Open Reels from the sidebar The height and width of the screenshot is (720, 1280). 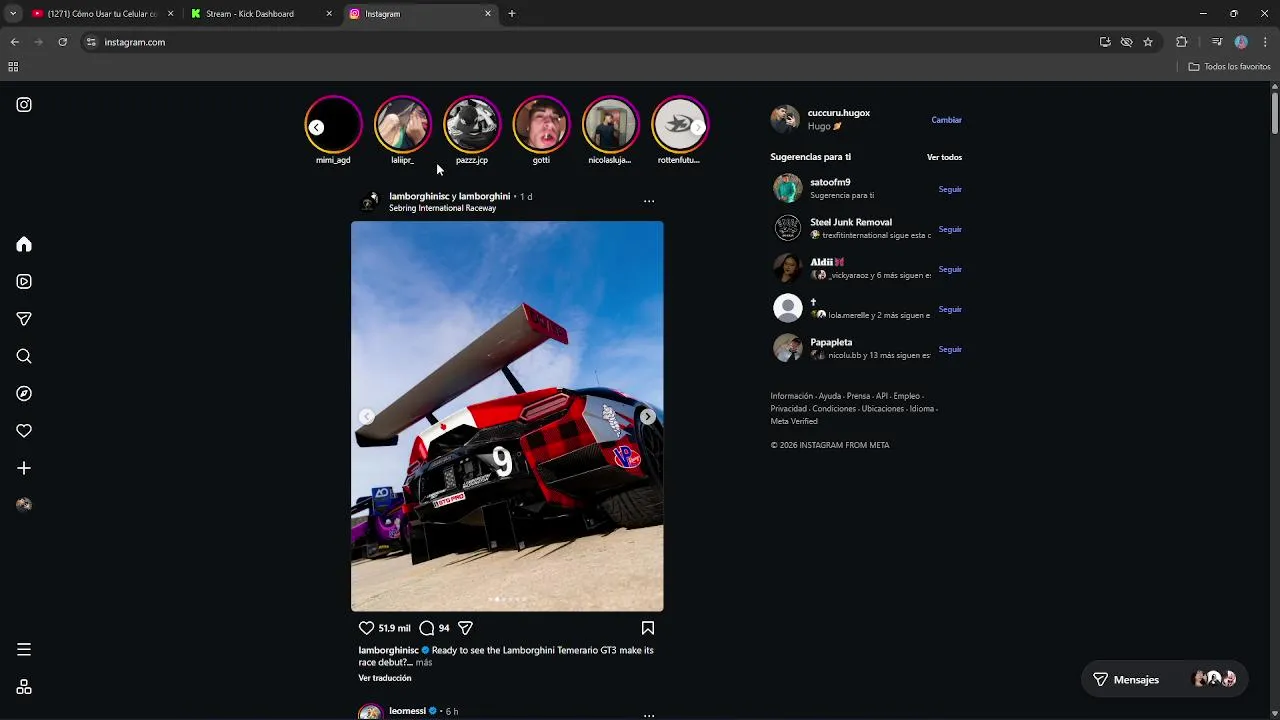(x=24, y=282)
